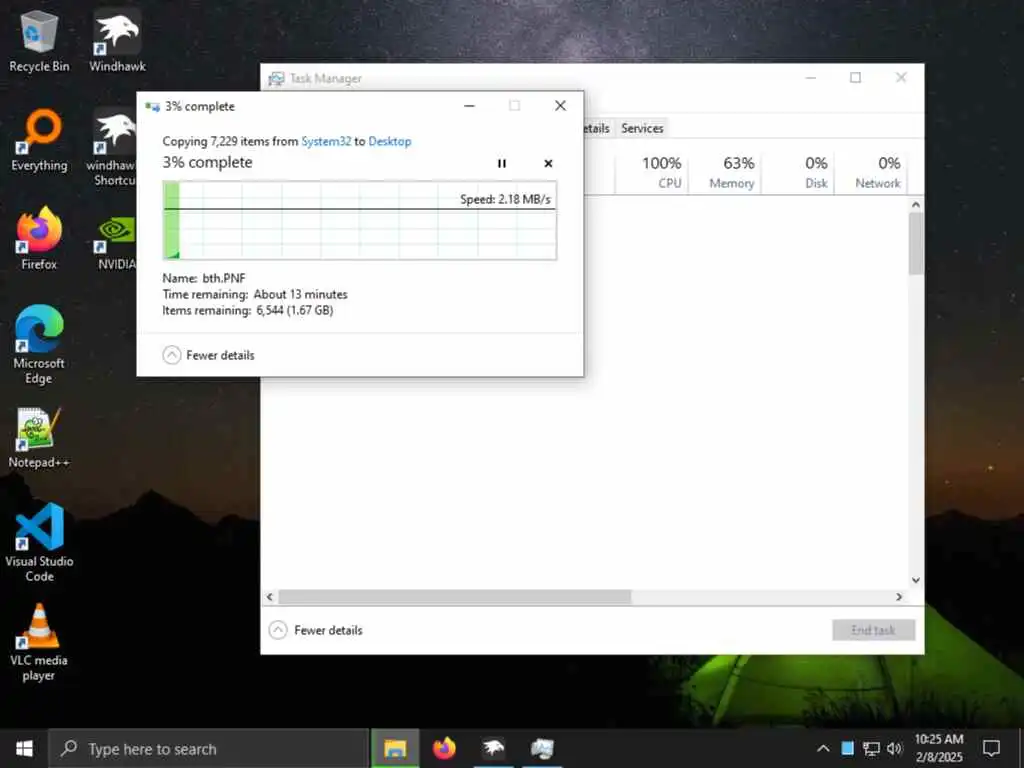1024x768 pixels.
Task: Select the NVIDIA desktop shortcut
Action: 116,243
